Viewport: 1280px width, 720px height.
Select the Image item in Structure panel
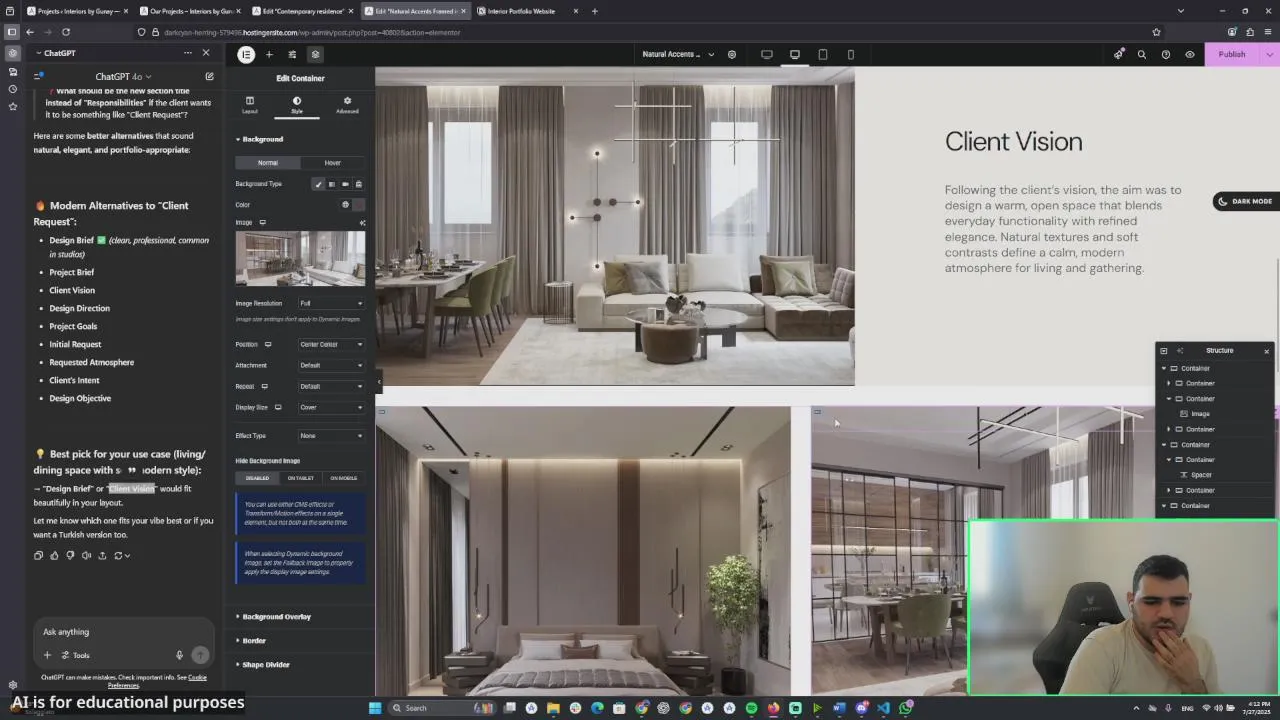[x=1200, y=414]
